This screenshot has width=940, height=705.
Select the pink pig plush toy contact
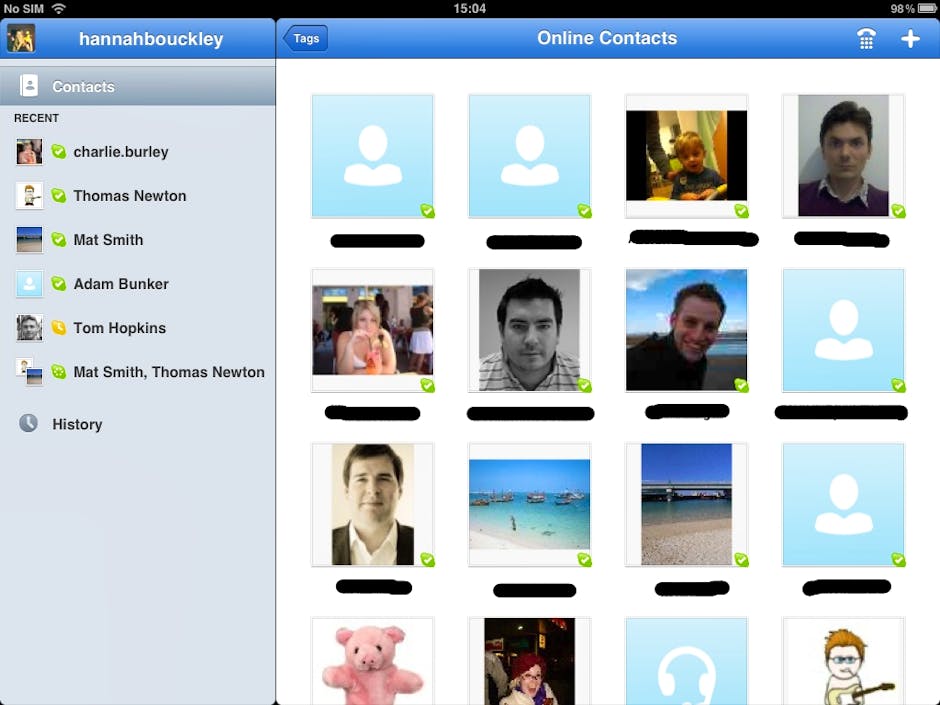372,662
